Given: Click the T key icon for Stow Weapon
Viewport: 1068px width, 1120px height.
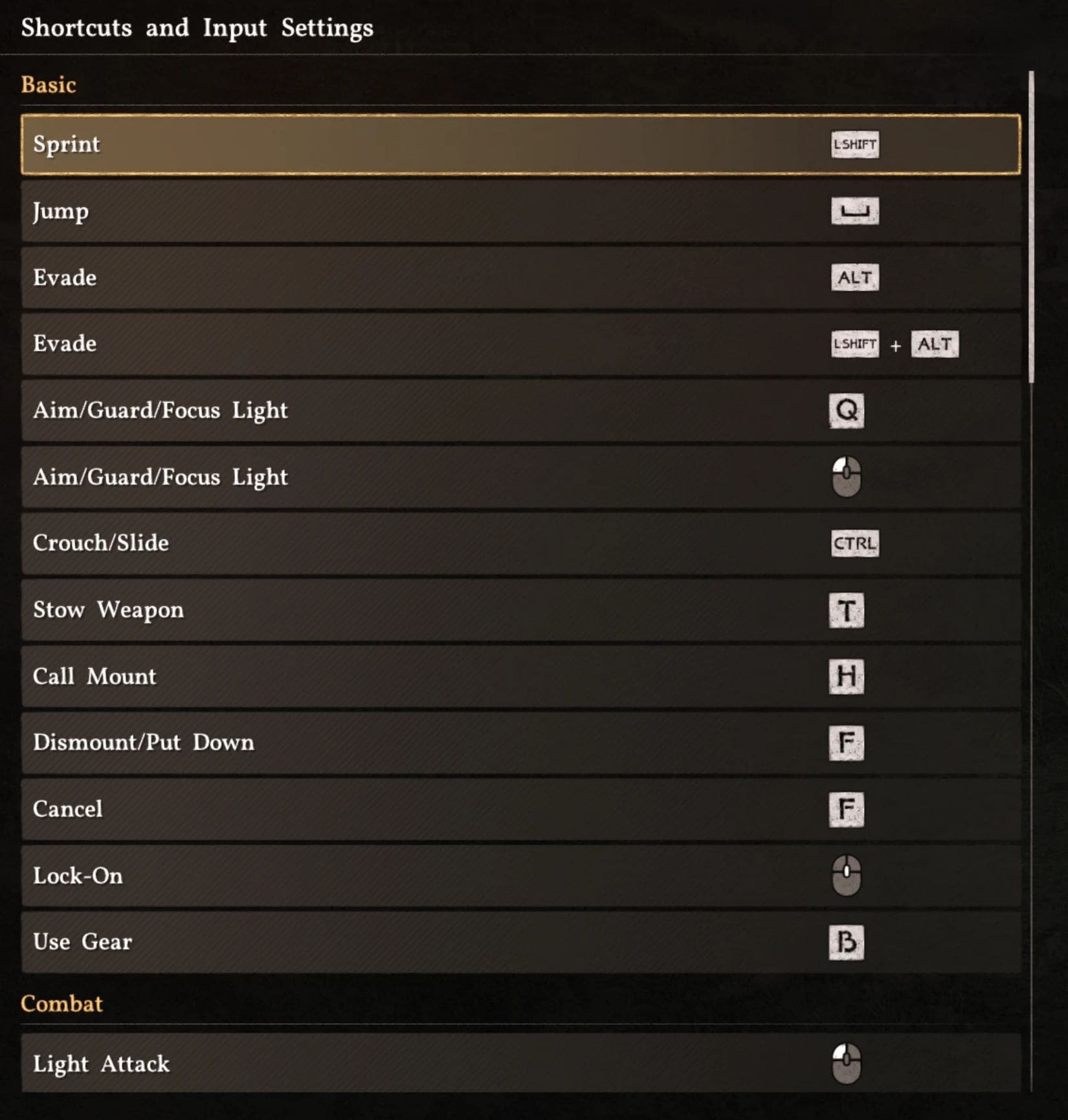Looking at the screenshot, I should [846, 610].
